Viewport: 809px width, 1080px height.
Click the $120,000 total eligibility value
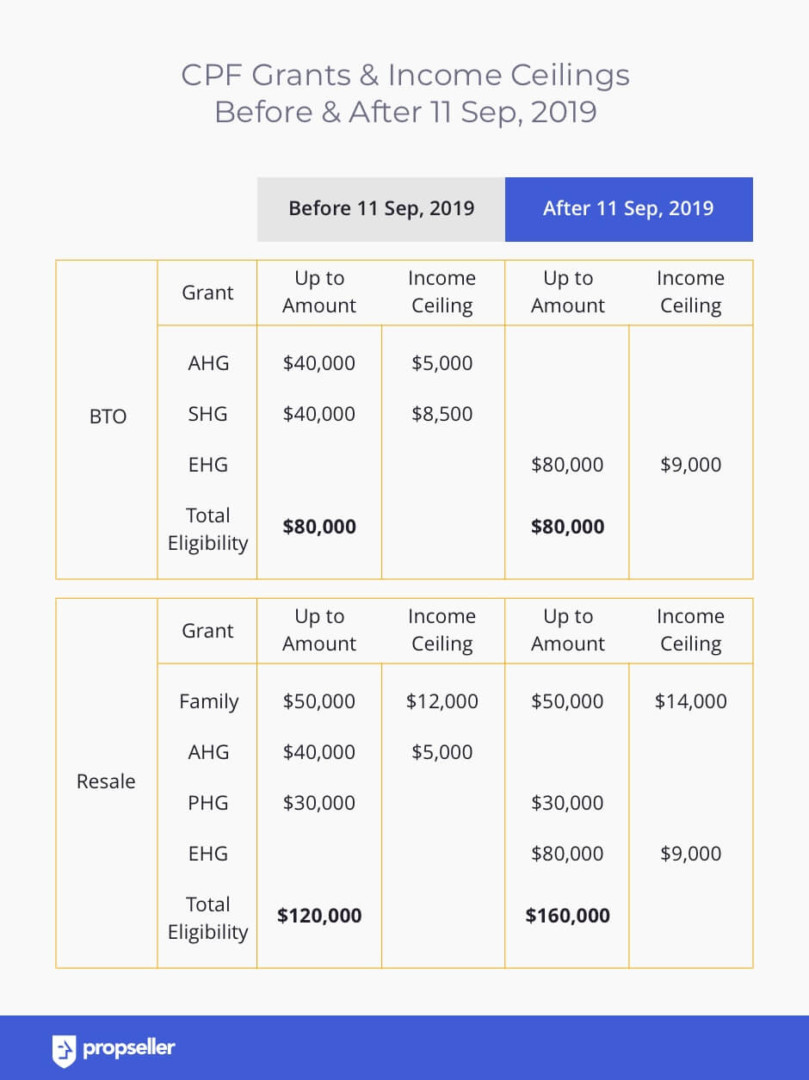click(x=319, y=915)
